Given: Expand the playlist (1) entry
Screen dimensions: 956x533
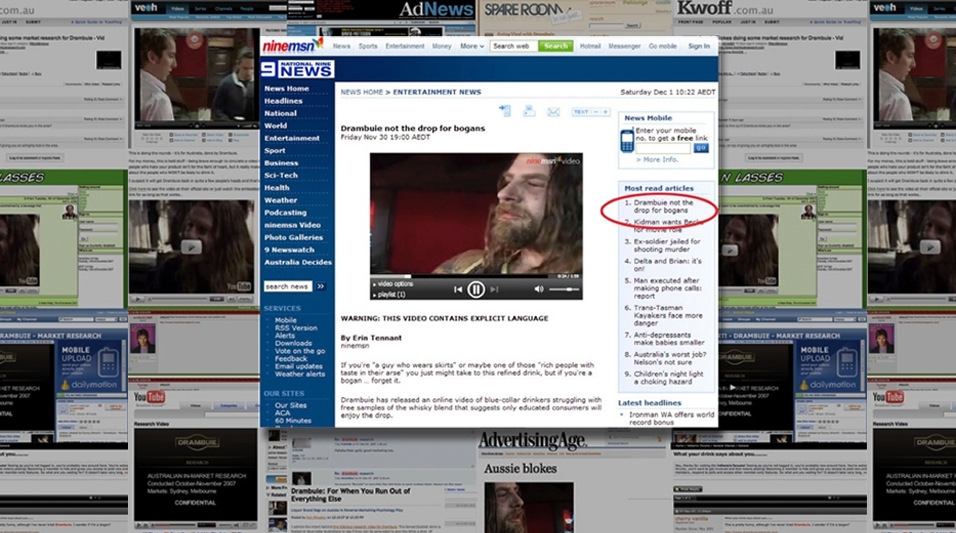Looking at the screenshot, I should [x=389, y=295].
